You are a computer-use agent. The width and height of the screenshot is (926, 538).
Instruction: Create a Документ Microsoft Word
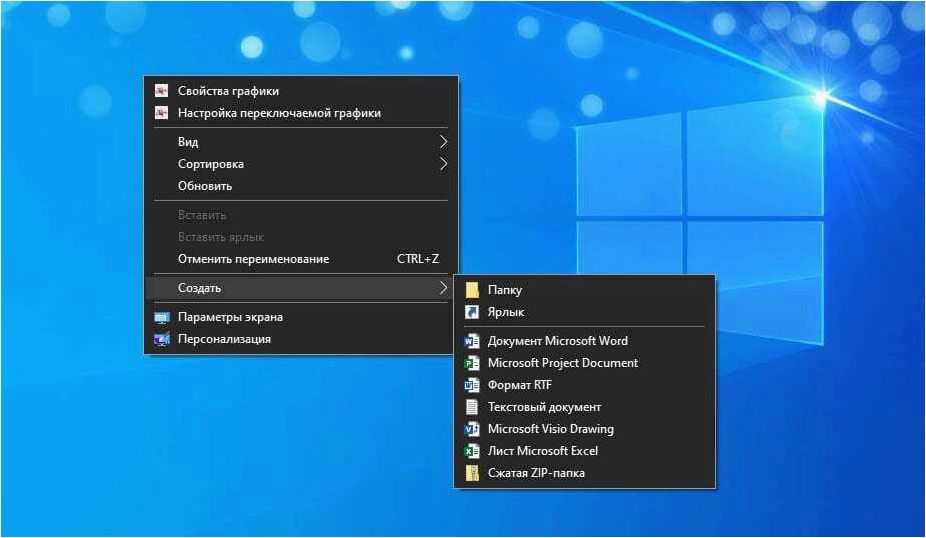pyautogui.click(x=585, y=341)
